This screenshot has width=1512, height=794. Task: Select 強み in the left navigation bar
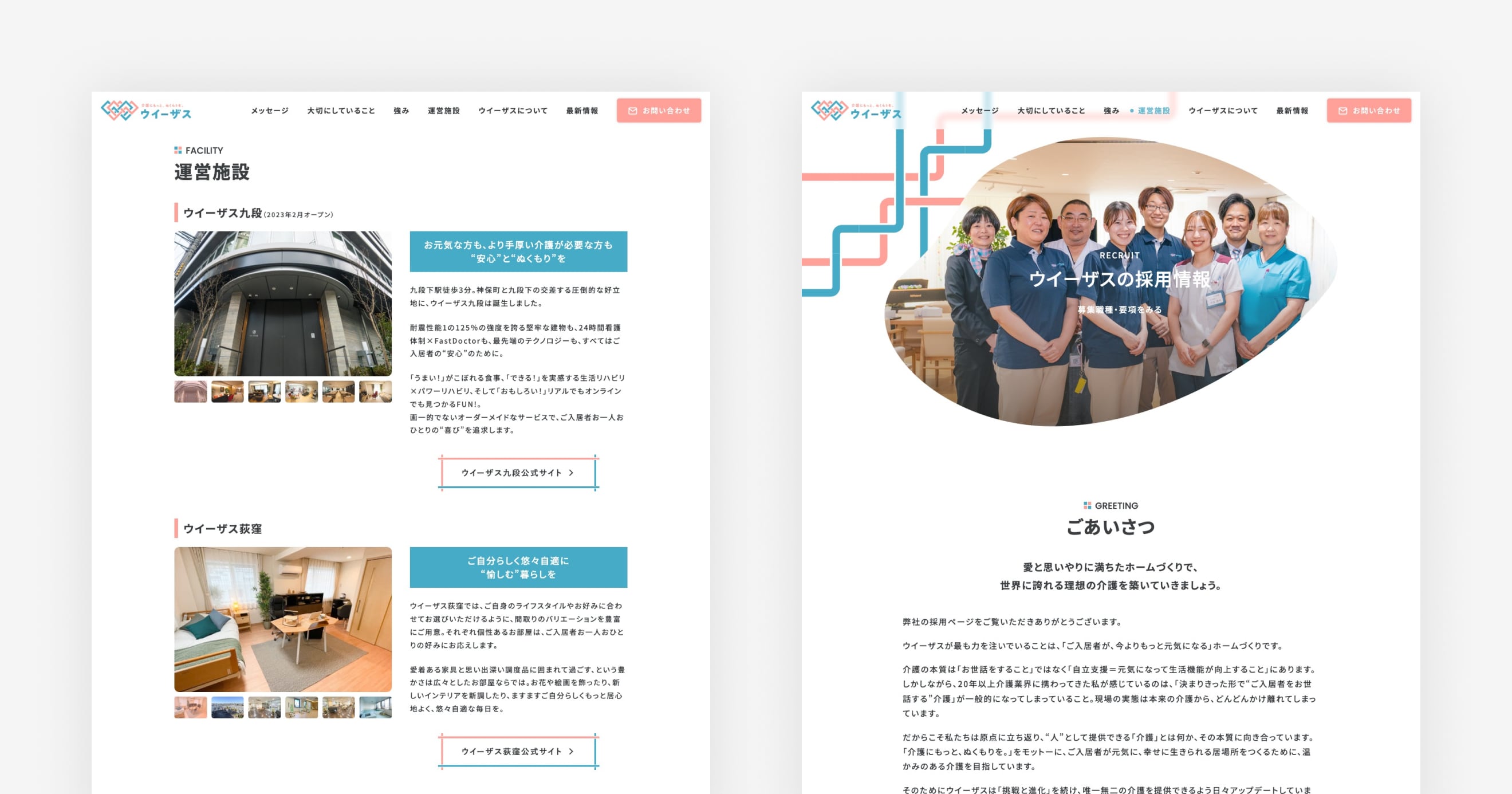click(401, 111)
